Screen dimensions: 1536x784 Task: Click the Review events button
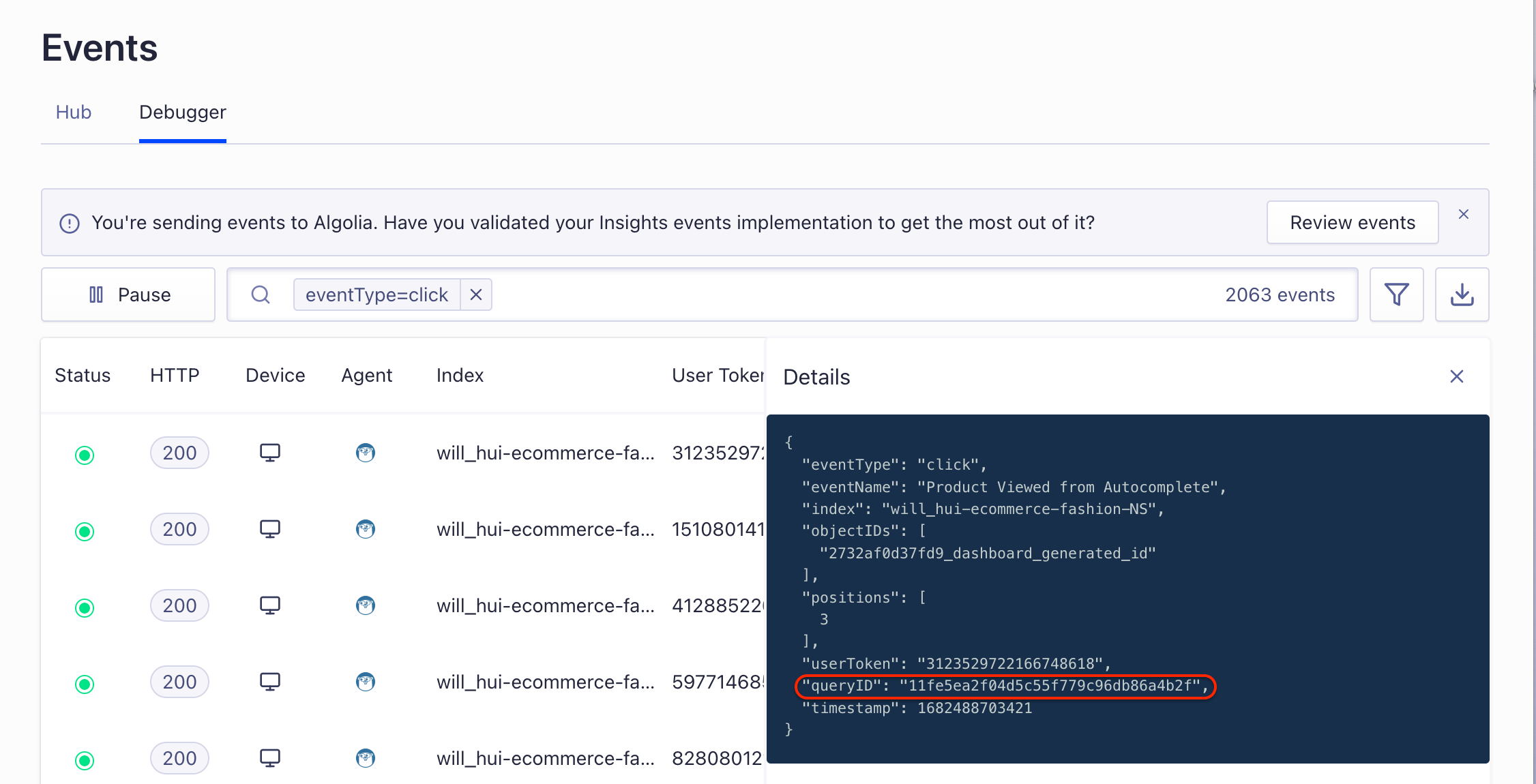pos(1353,222)
